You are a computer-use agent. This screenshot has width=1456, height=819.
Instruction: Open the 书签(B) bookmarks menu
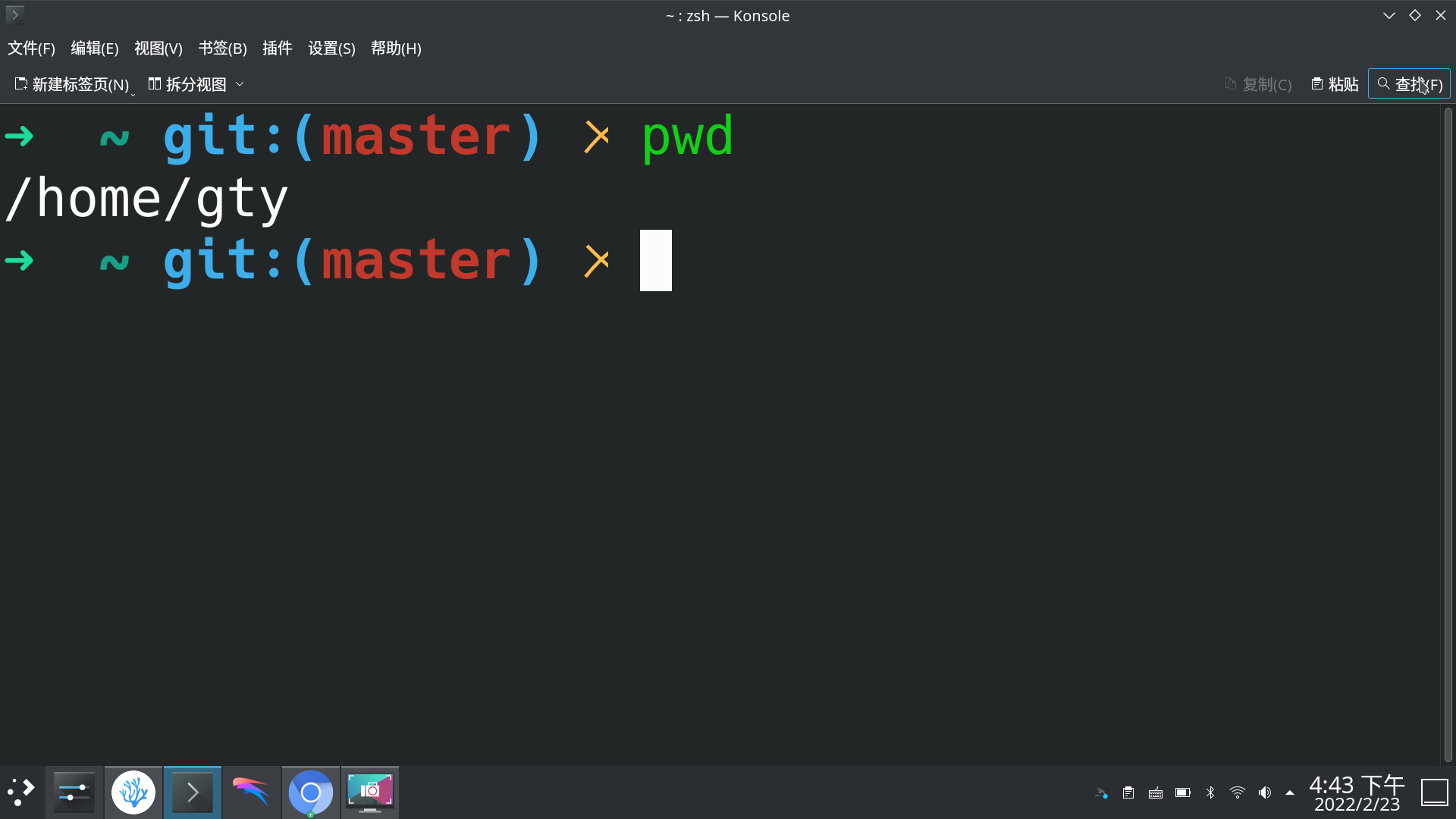point(222,49)
